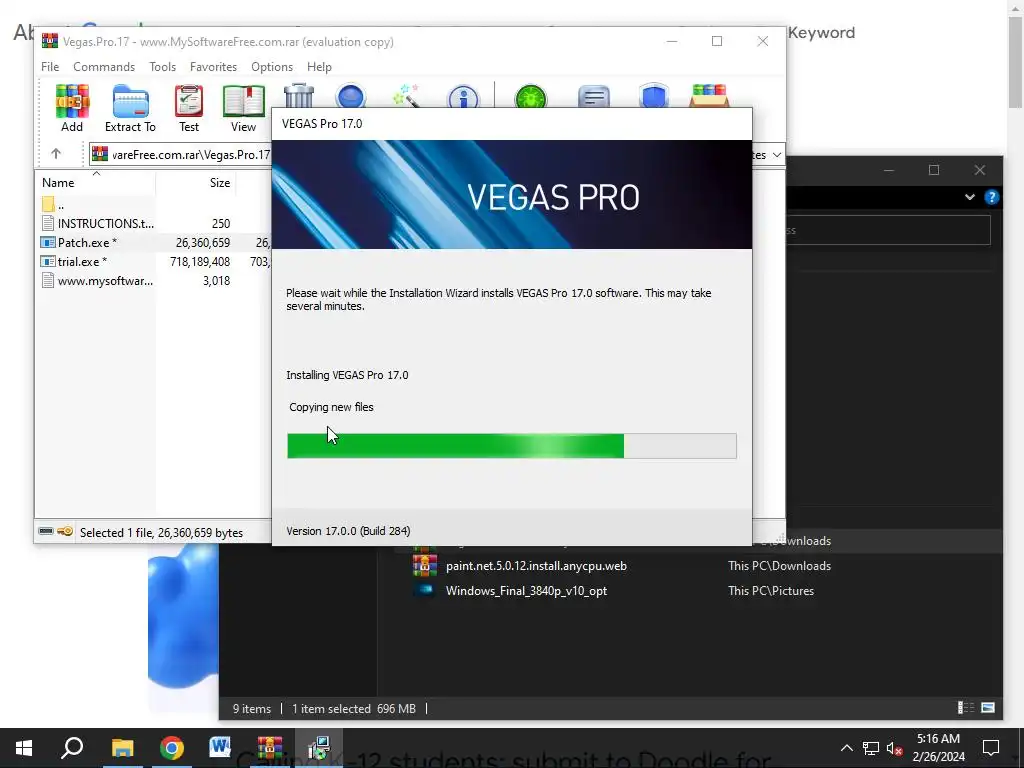Viewport: 1024px width, 768px height.
Task: Open Microsoft Word from the taskbar
Action: (220, 748)
